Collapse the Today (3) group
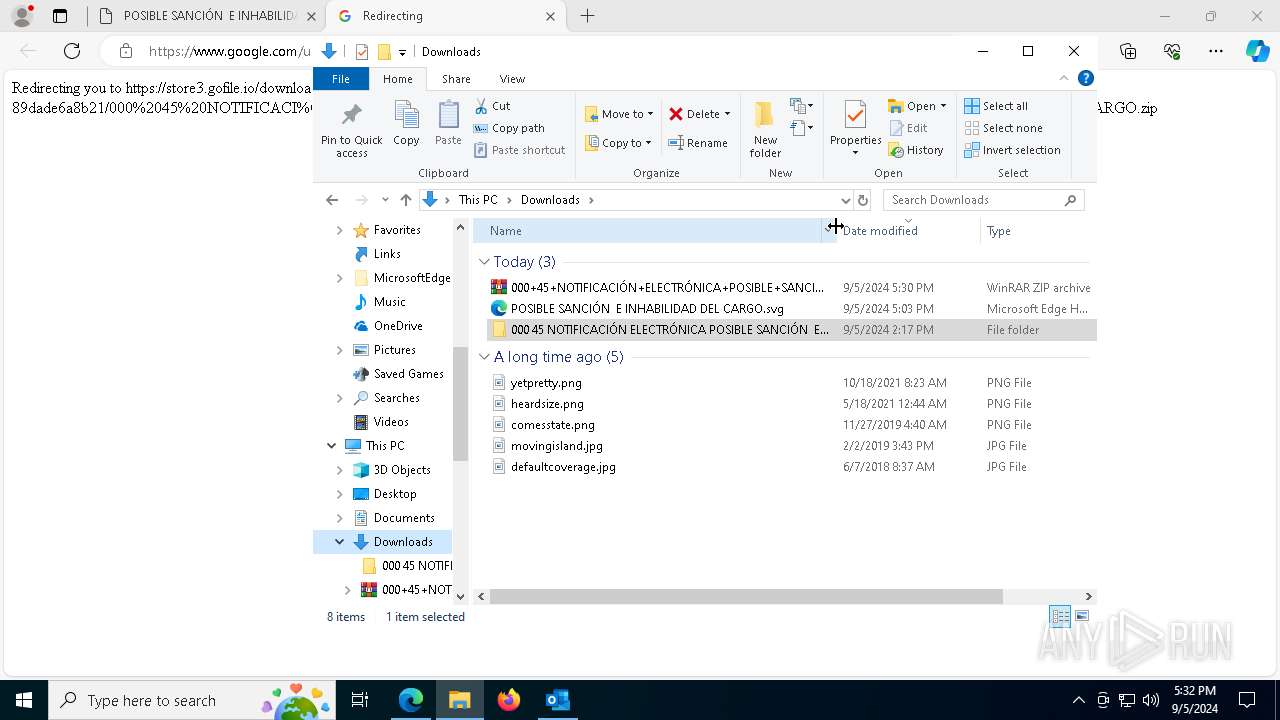 484,262
